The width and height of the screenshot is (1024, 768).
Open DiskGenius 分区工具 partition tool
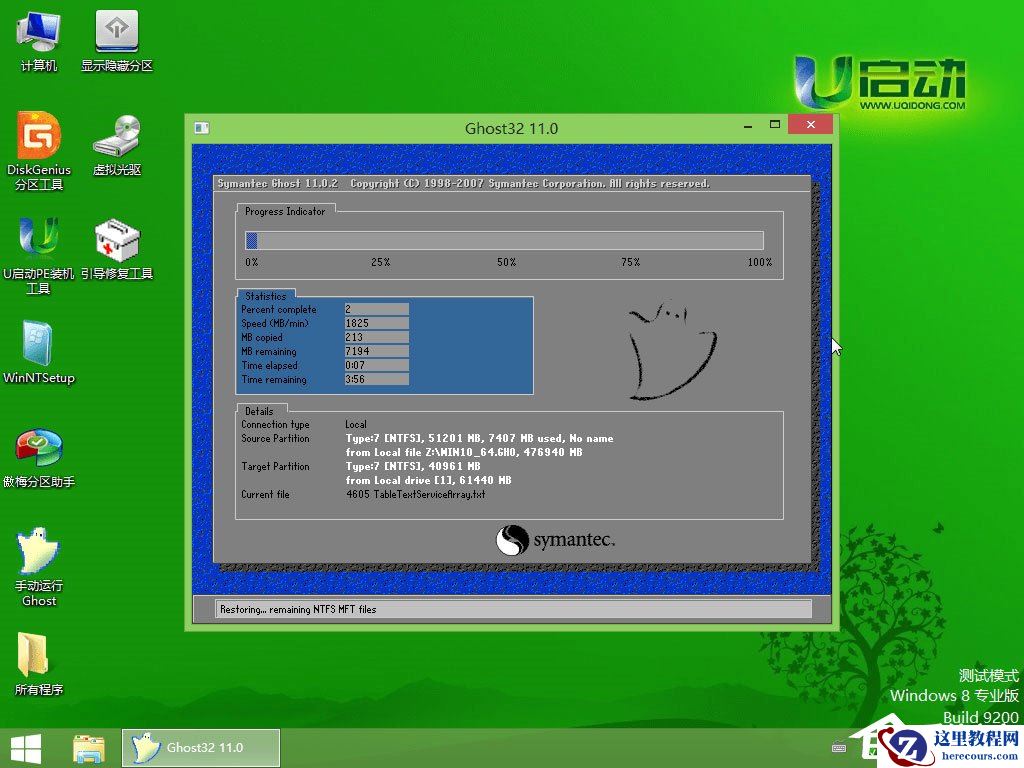click(x=38, y=150)
